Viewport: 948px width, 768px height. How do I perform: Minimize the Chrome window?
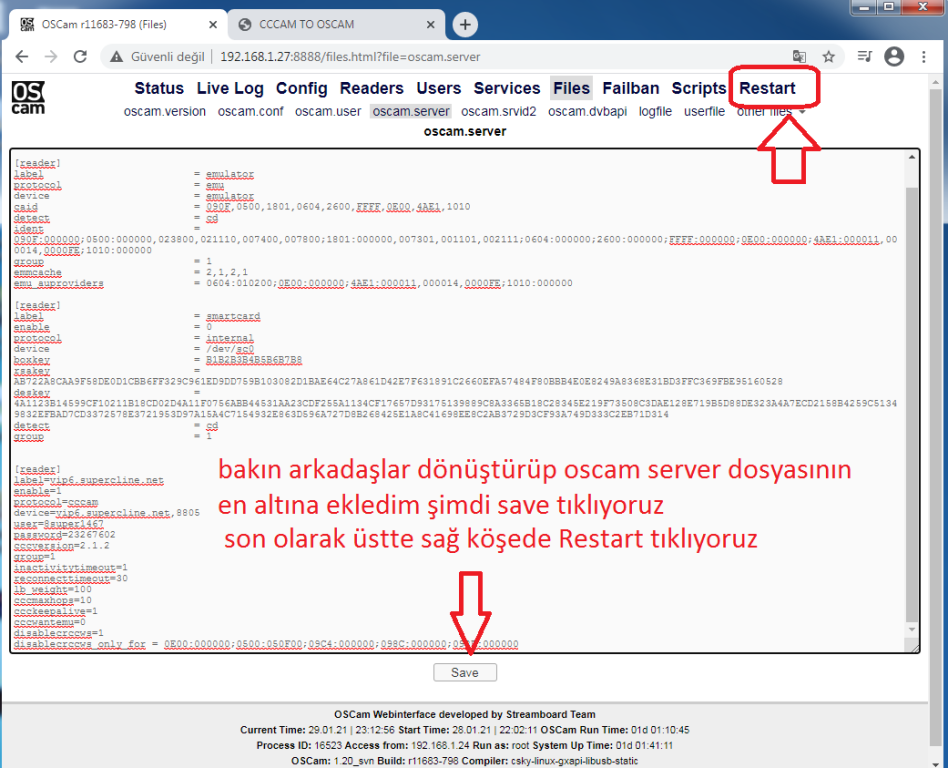(x=865, y=7)
